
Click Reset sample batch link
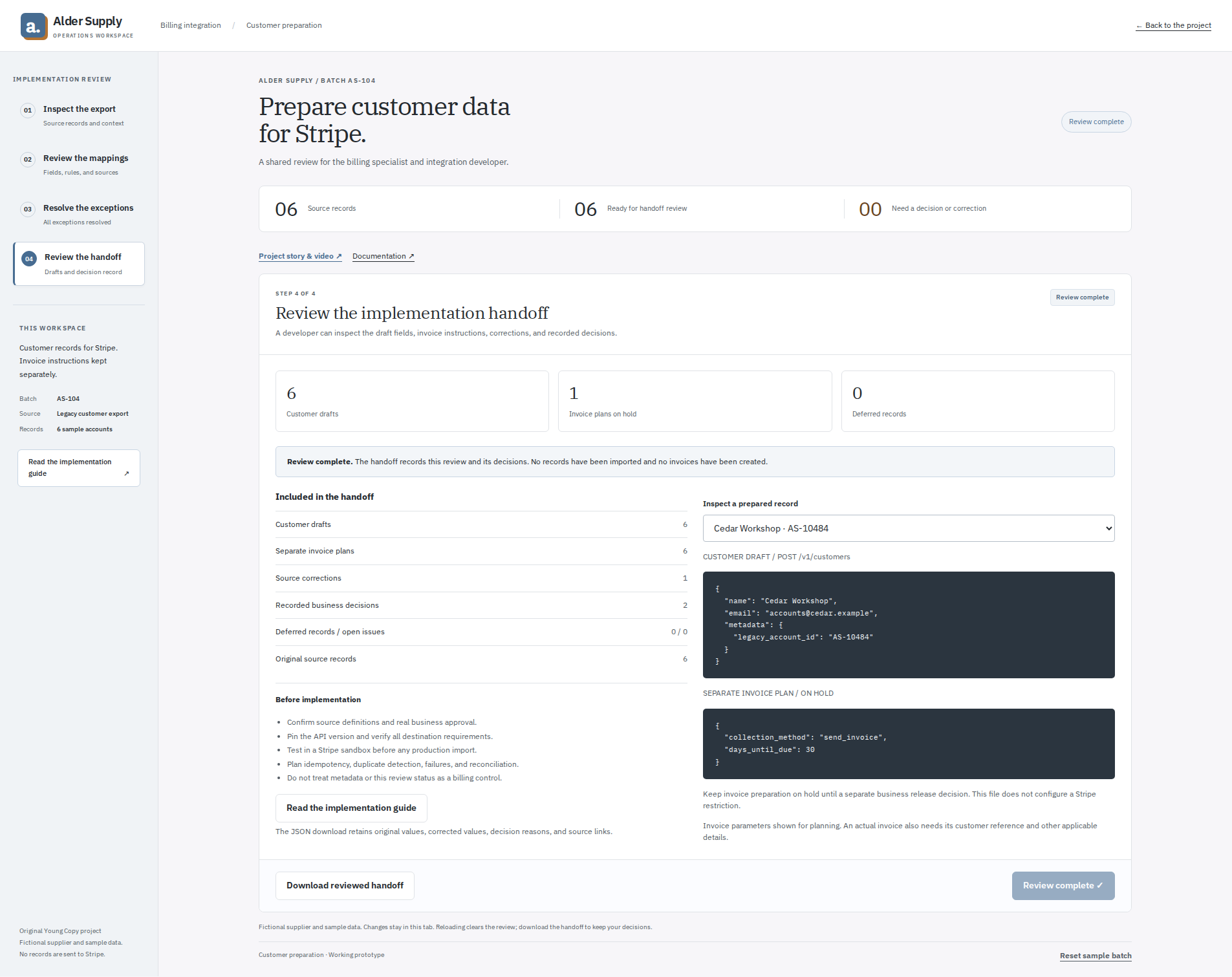pyautogui.click(x=1096, y=956)
